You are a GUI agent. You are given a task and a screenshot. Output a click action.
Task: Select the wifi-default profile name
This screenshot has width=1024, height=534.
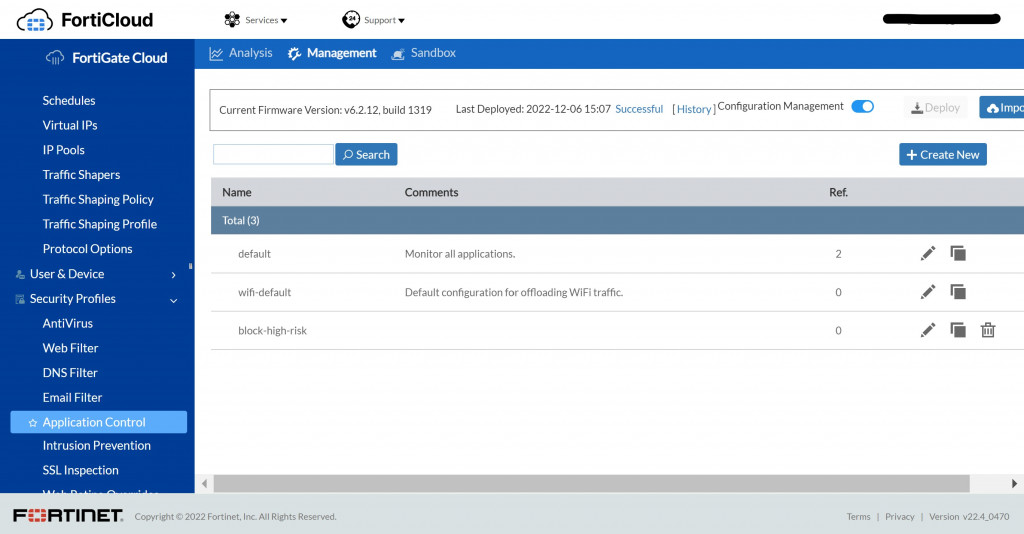264,292
